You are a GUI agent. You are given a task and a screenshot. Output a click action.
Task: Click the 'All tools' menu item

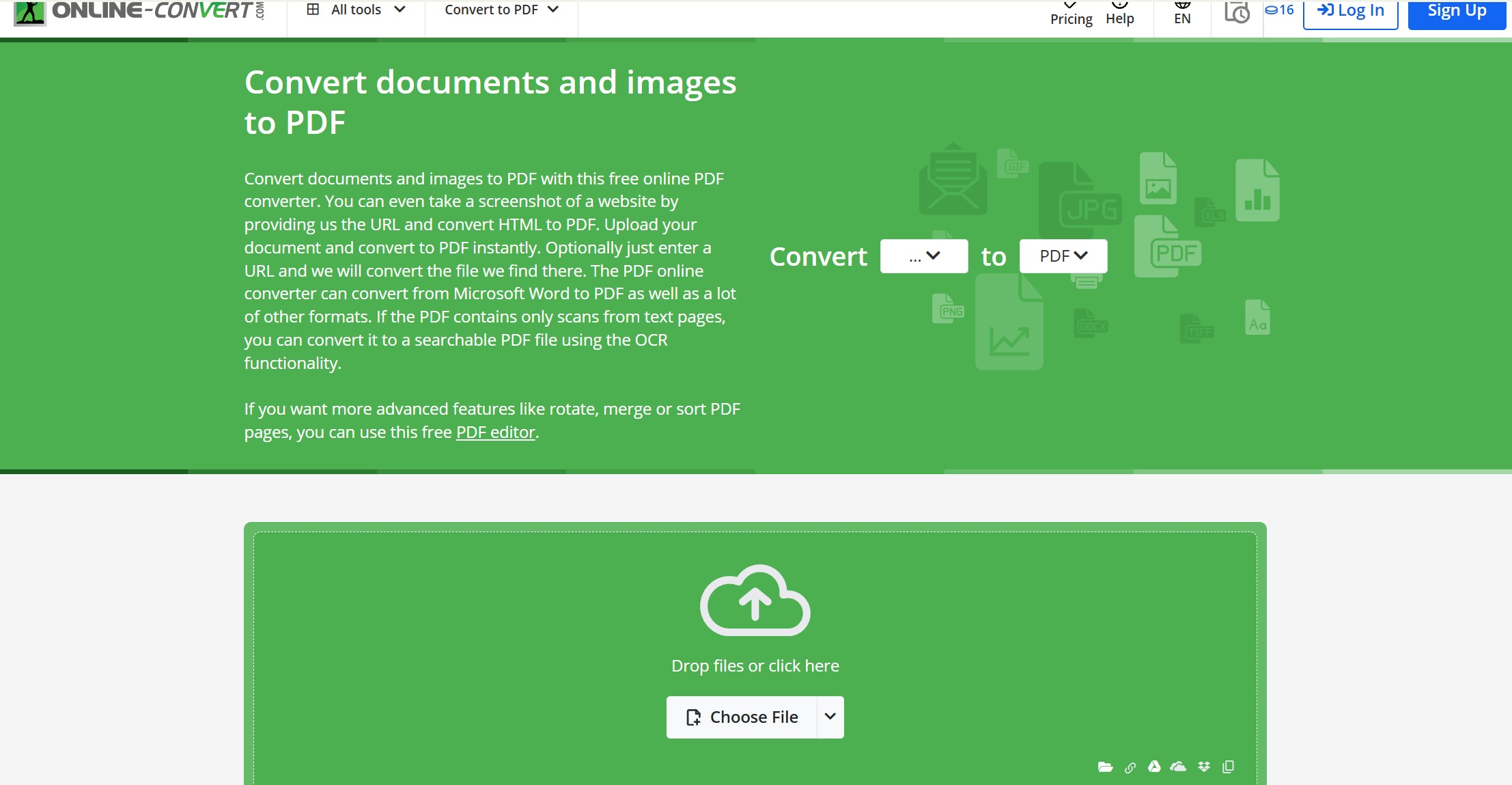(355, 10)
